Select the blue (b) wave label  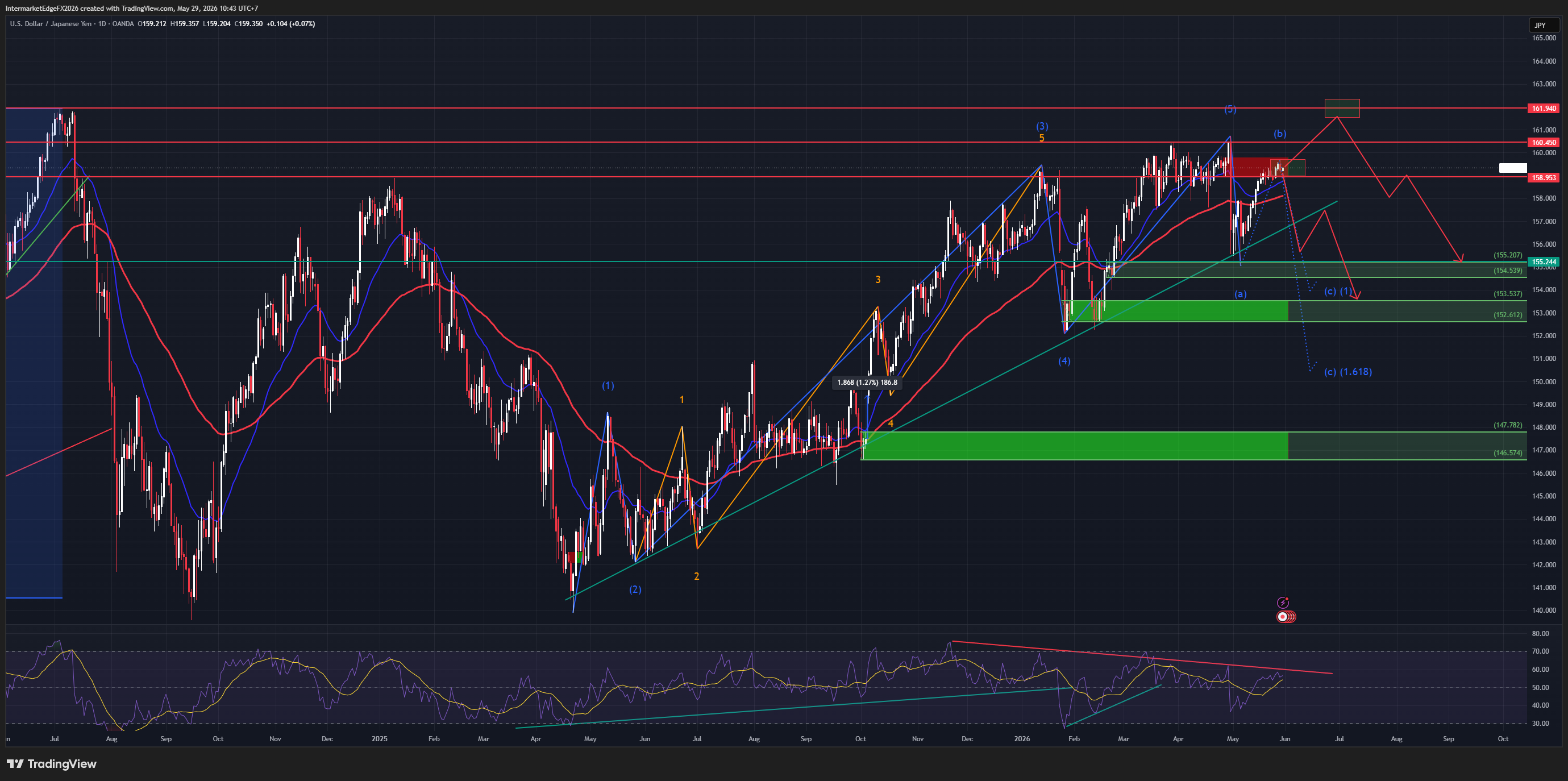click(1279, 134)
